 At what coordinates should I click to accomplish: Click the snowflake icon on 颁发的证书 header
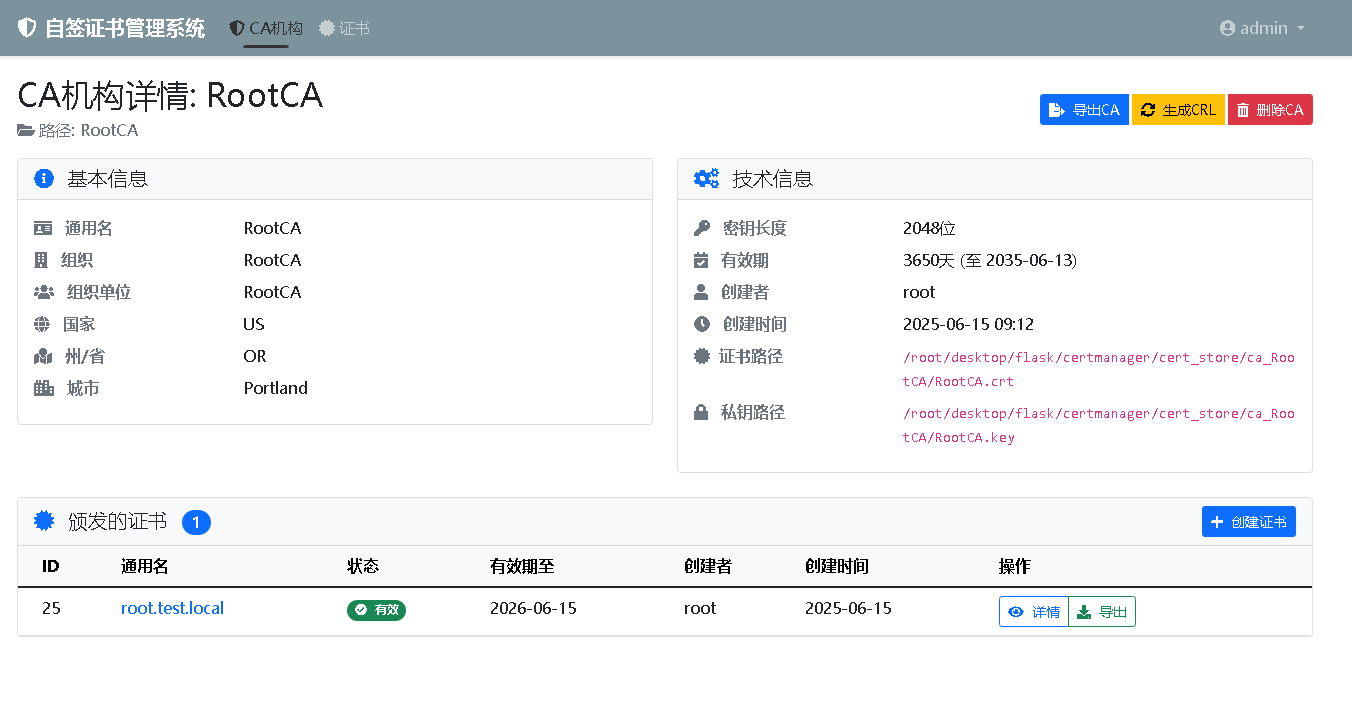coord(43,521)
